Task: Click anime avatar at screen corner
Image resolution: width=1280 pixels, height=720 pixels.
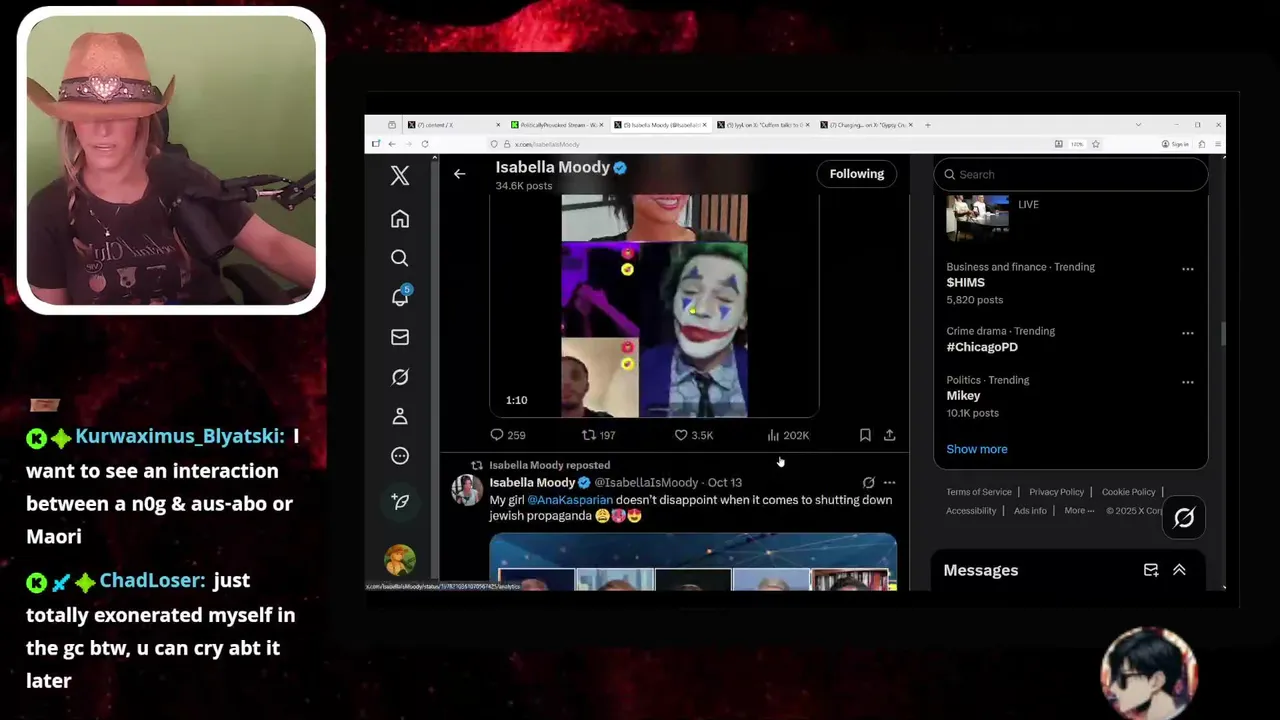Action: (1148, 673)
